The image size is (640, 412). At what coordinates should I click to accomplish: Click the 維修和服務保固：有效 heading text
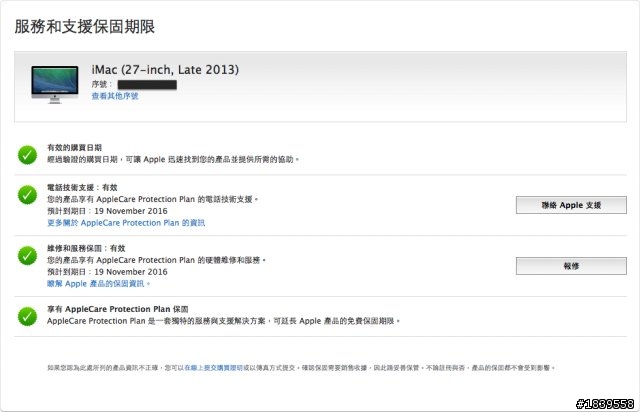tap(86, 248)
